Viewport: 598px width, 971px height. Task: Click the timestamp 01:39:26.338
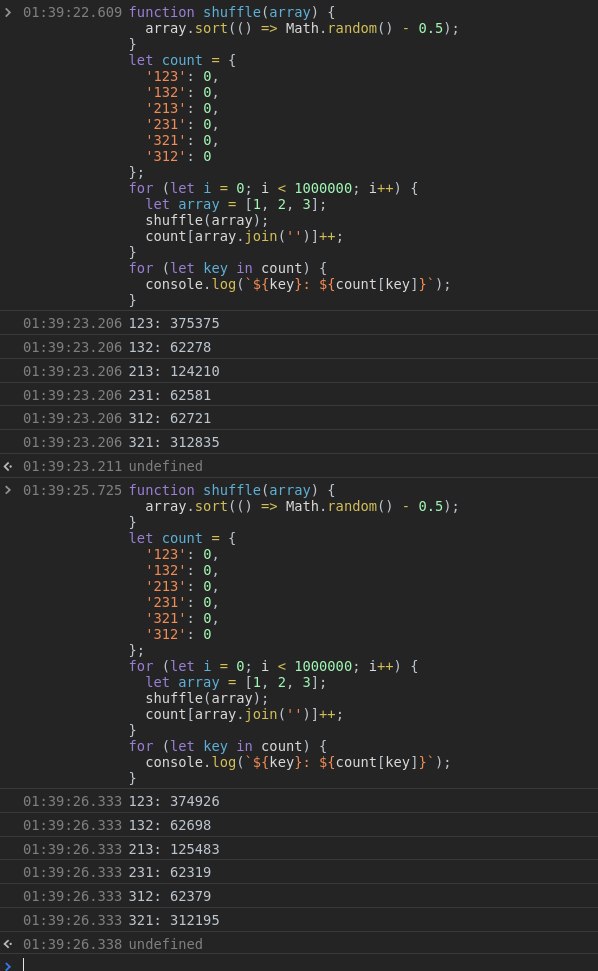click(x=72, y=944)
